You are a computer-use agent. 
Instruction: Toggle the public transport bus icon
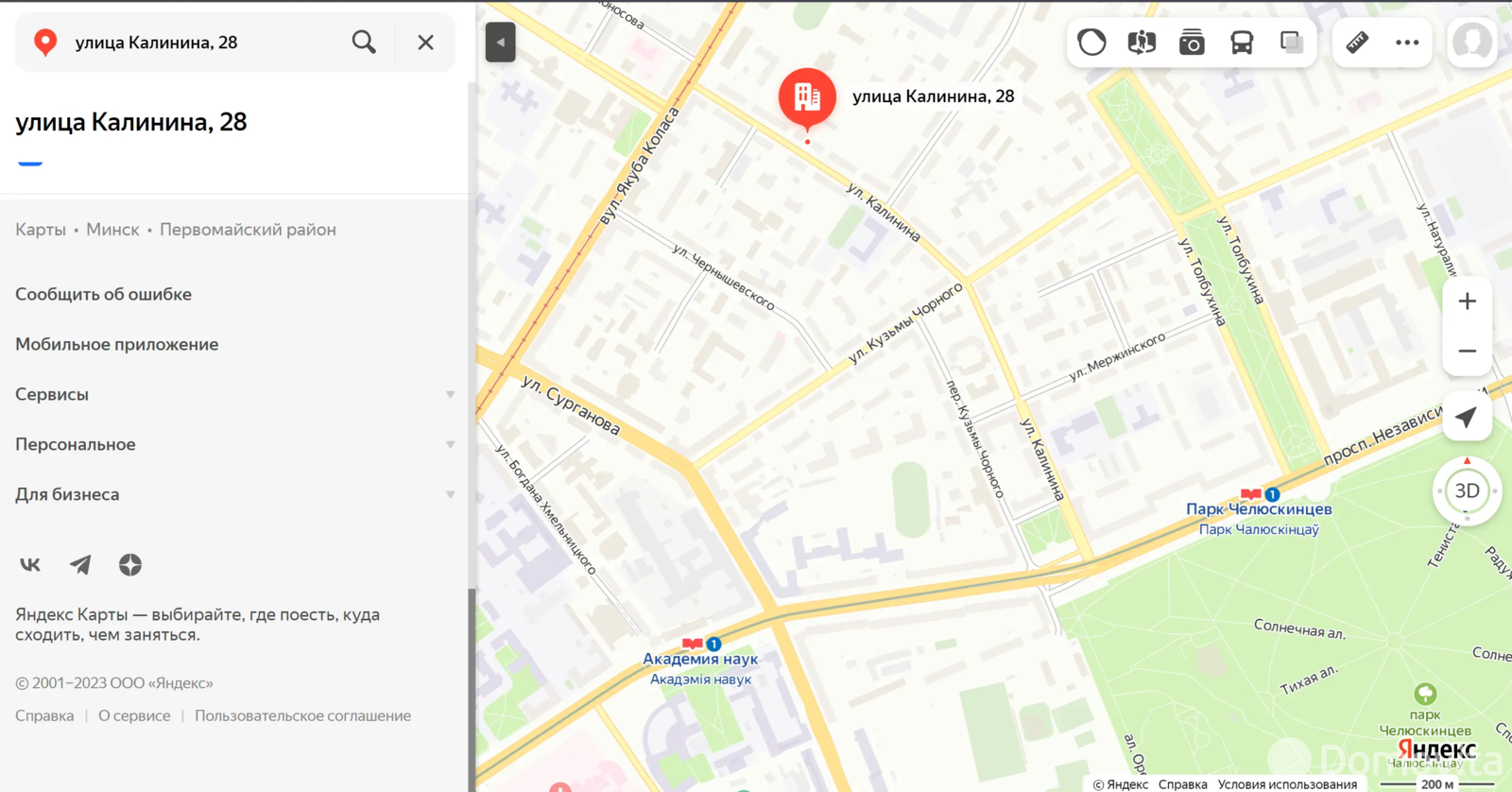point(1242,43)
